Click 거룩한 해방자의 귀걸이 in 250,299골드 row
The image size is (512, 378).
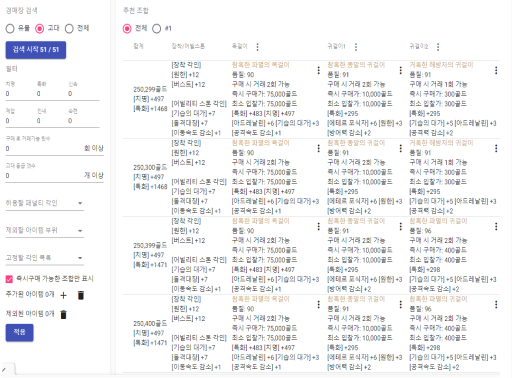click(441, 65)
